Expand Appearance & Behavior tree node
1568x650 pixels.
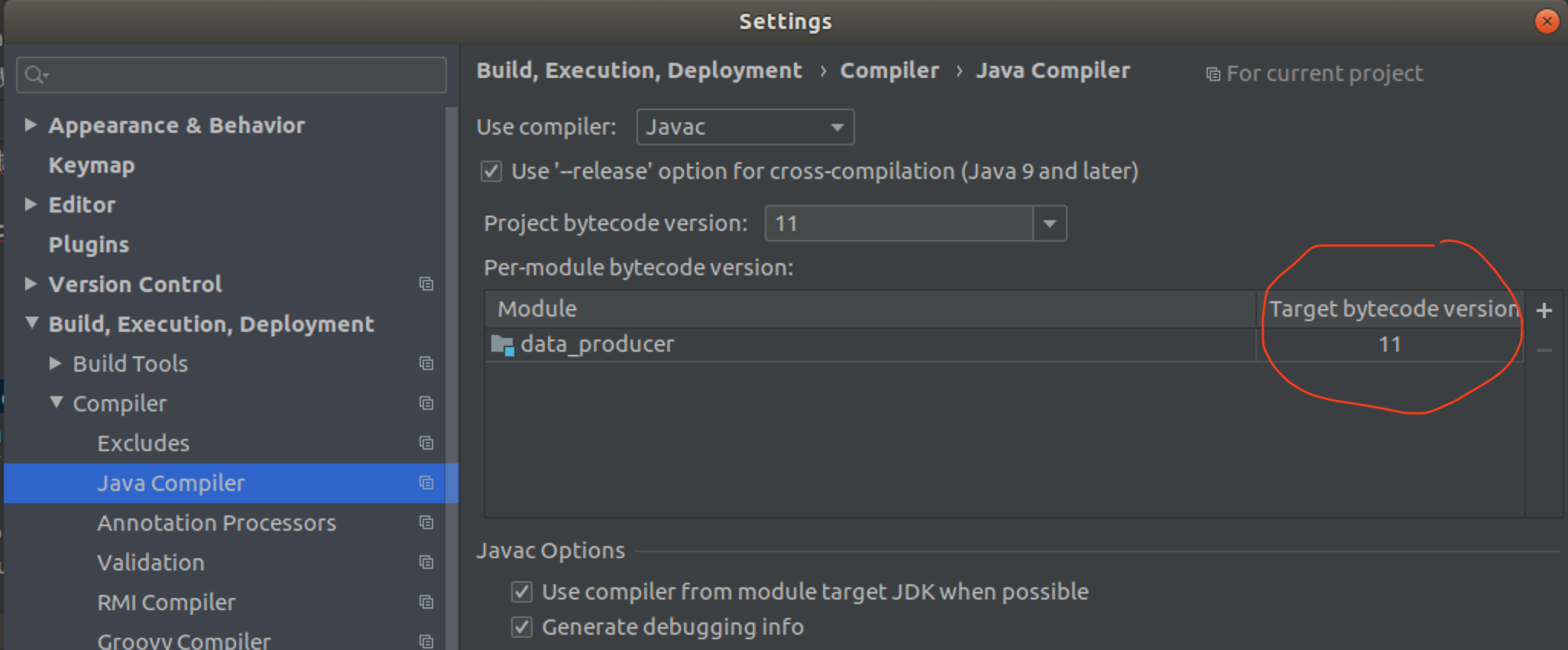click(31, 125)
